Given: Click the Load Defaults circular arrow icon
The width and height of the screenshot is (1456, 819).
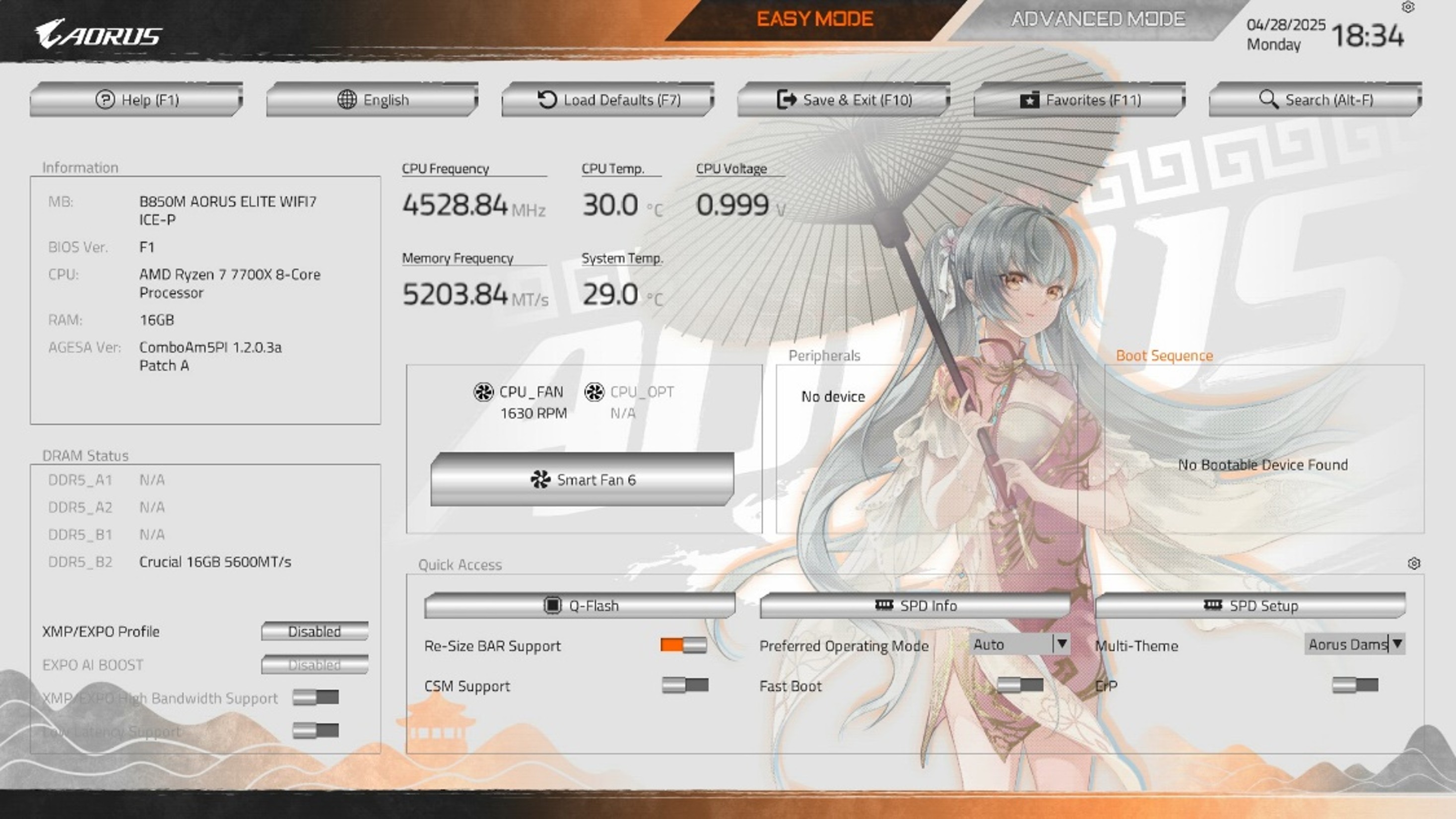Looking at the screenshot, I should coord(546,99).
